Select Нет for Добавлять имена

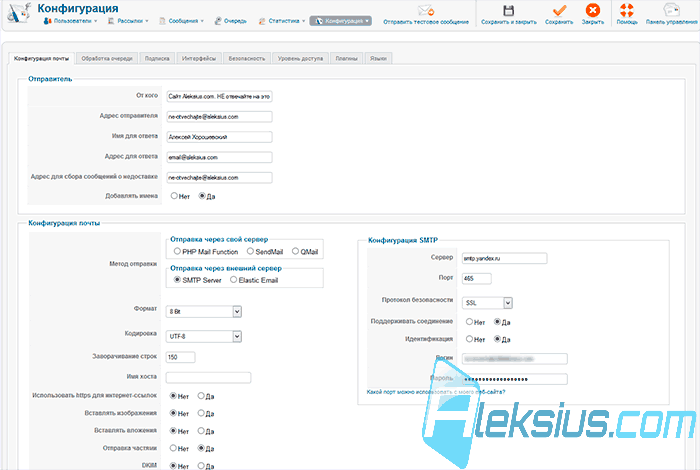[x=174, y=195]
